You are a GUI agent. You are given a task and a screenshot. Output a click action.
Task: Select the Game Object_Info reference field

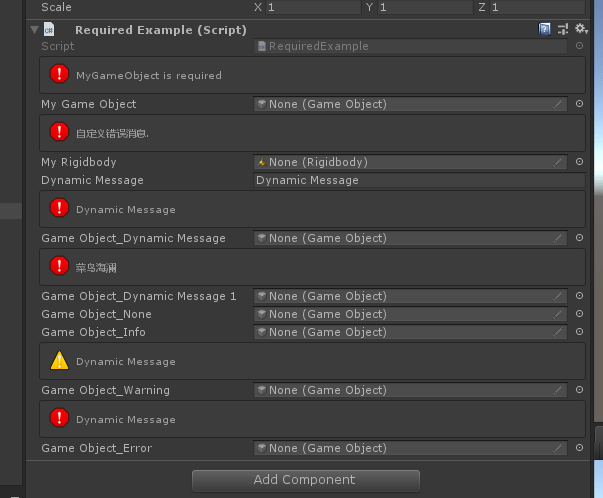[405, 332]
